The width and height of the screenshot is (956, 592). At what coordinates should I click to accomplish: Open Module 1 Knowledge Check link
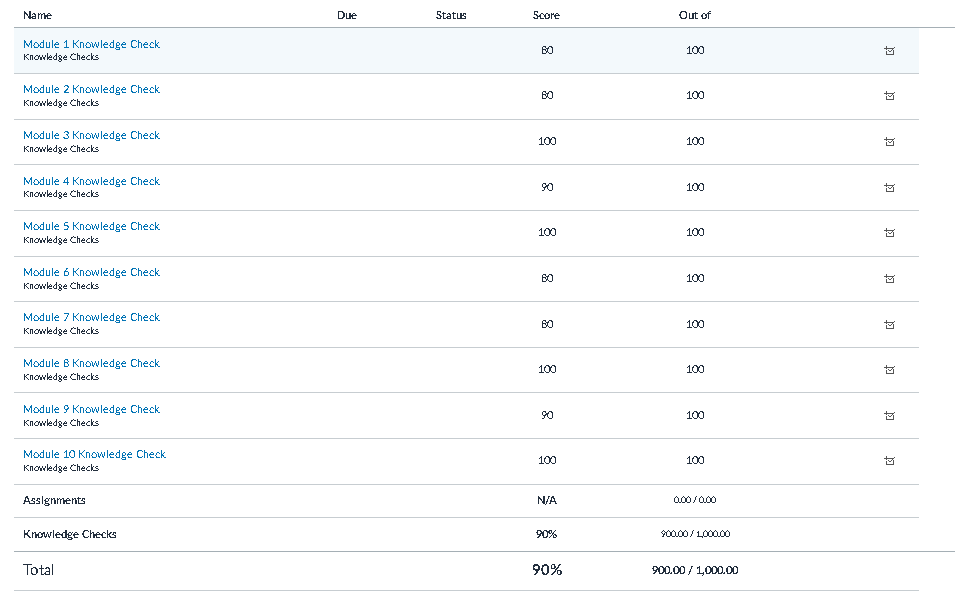[91, 44]
